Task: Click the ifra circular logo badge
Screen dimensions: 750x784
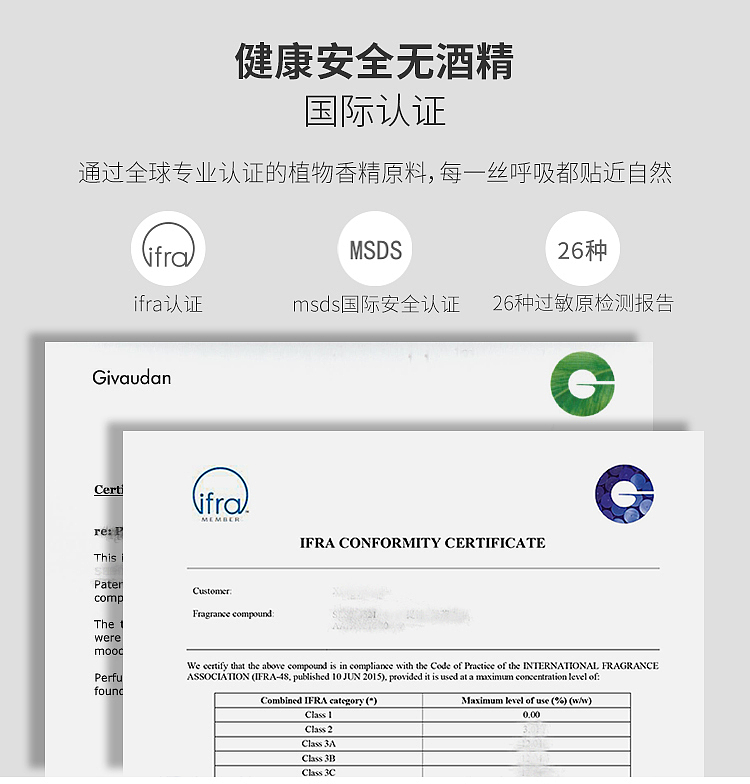Action: [x=168, y=248]
